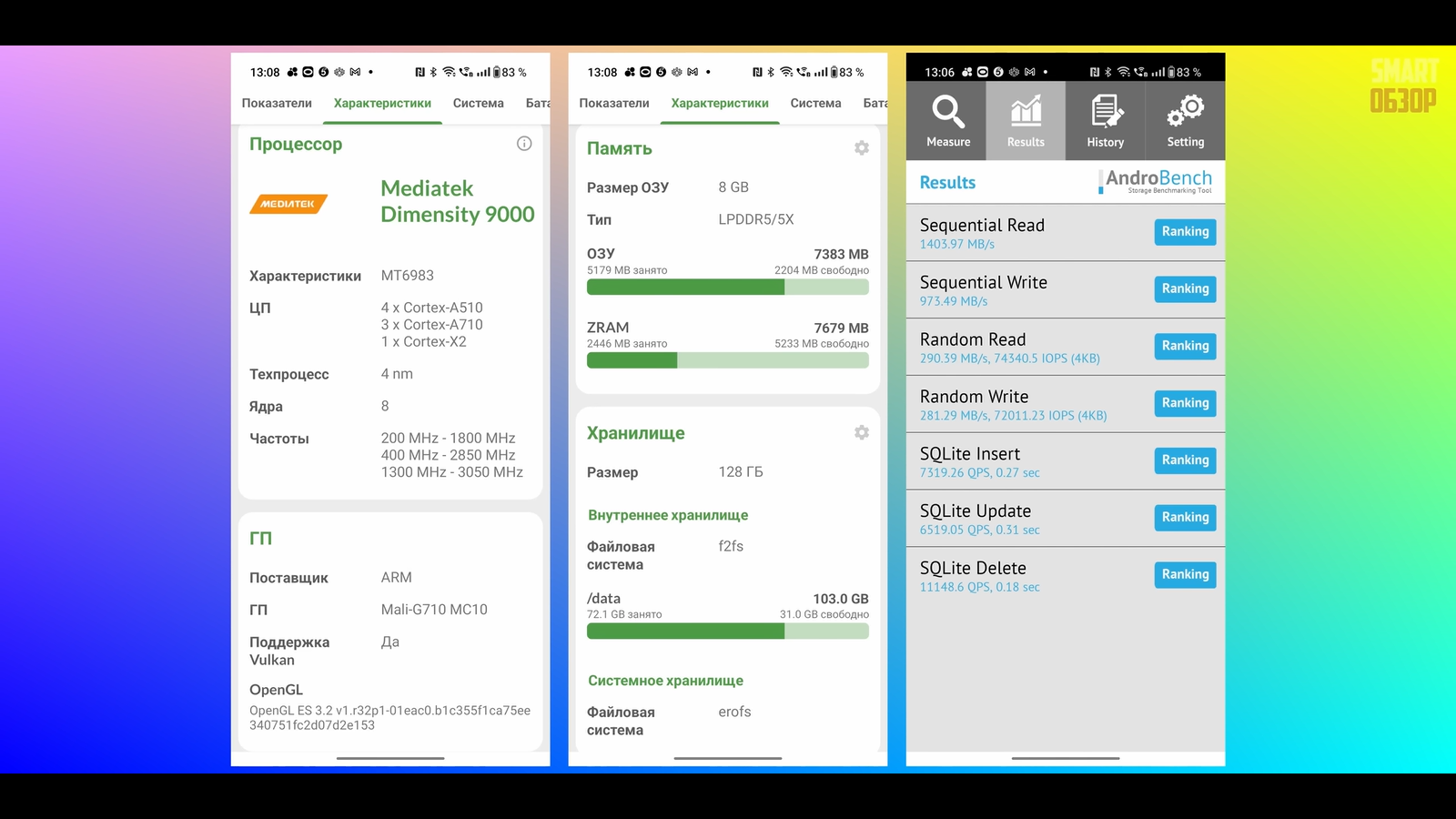Image resolution: width=1456 pixels, height=819 pixels.
Task: Open the gear icon in Хранилище card
Action: point(862,433)
